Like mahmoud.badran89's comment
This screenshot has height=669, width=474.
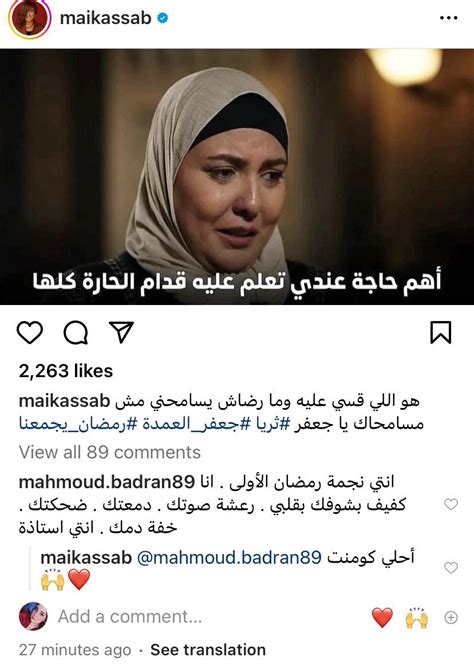[x=451, y=504]
